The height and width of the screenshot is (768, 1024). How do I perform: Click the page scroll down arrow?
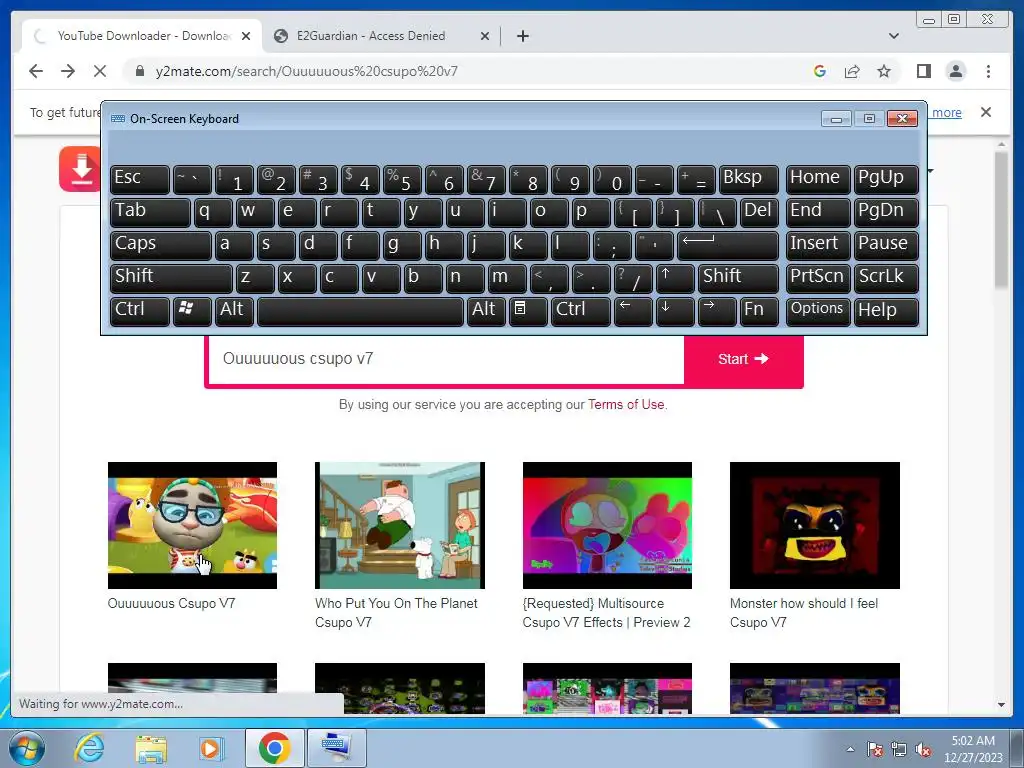[x=1001, y=705]
